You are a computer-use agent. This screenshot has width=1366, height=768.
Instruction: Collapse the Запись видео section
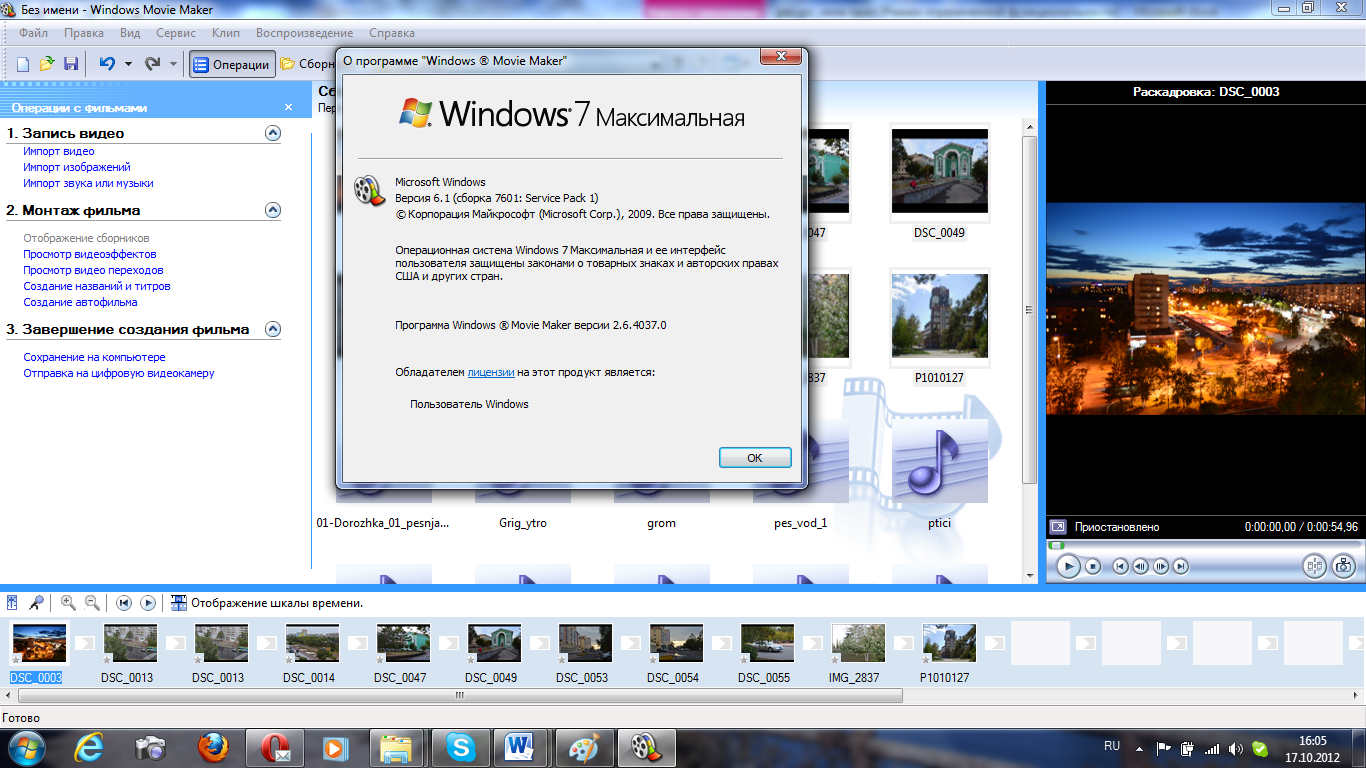coord(272,133)
